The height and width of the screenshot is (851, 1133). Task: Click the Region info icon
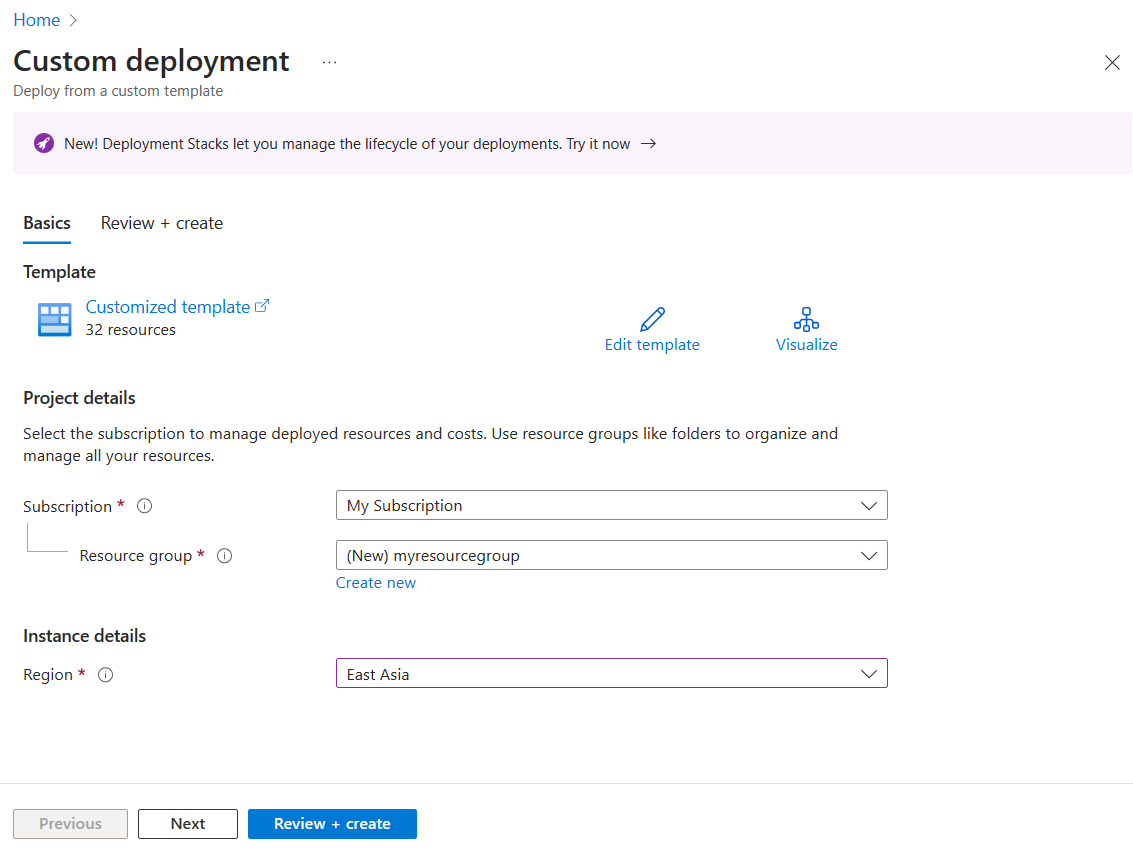point(106,675)
